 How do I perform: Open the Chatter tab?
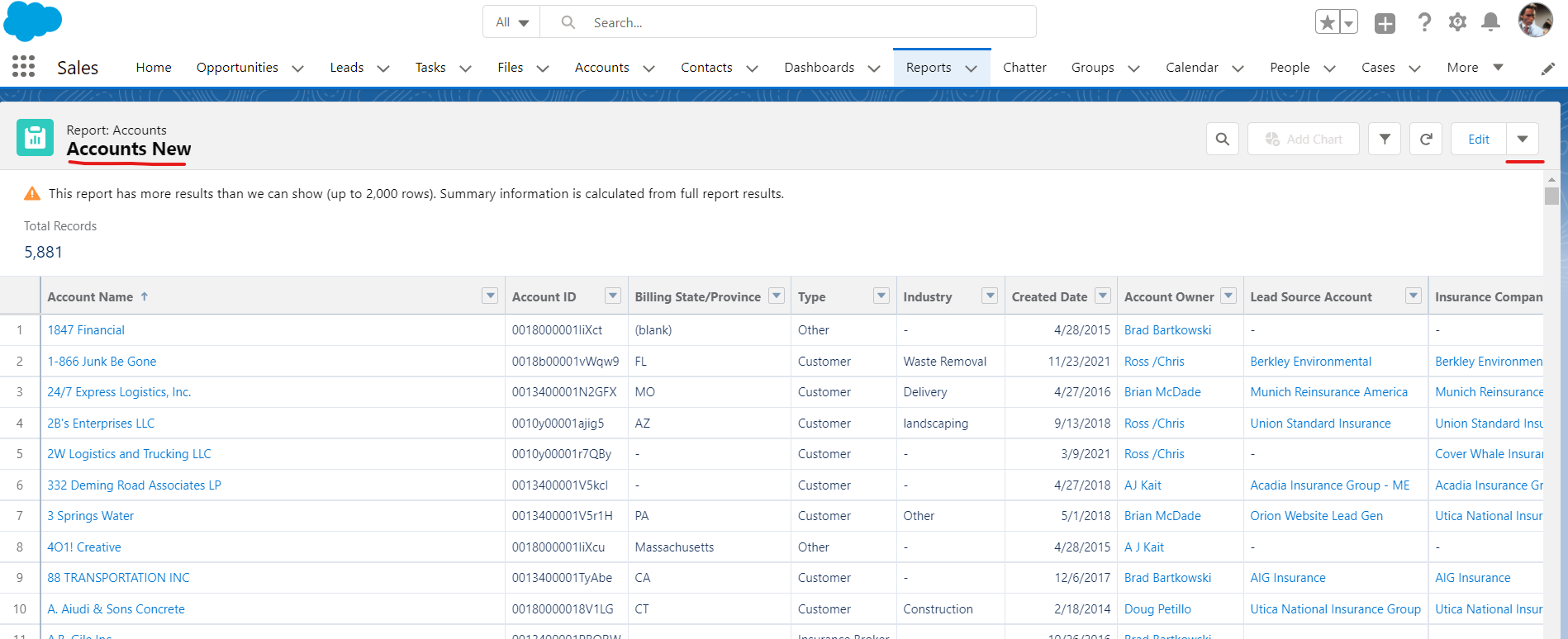point(1024,68)
